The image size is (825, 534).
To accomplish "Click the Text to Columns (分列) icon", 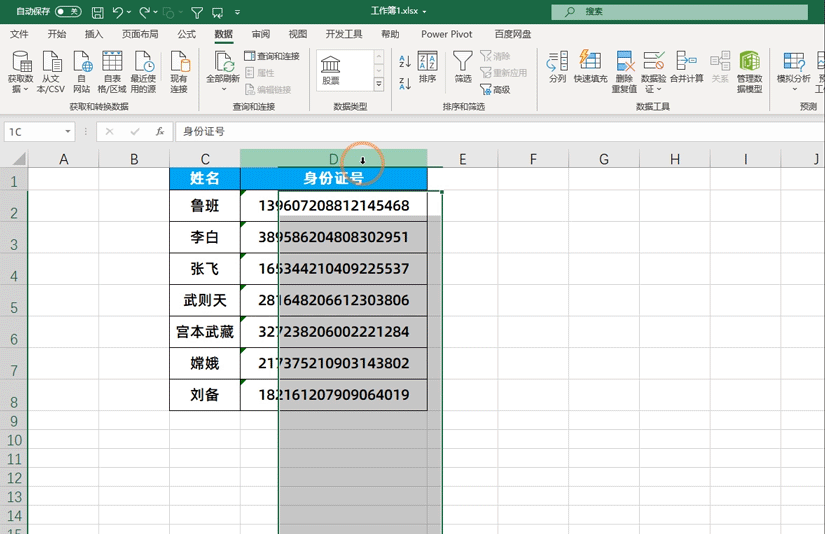I will pyautogui.click(x=557, y=62).
